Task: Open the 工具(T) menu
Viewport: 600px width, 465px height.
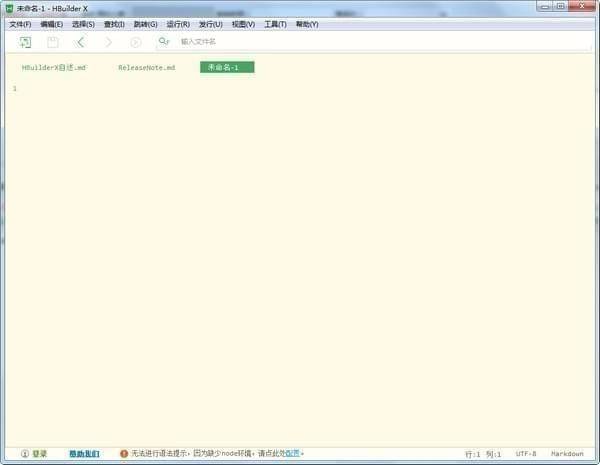Action: click(275, 24)
